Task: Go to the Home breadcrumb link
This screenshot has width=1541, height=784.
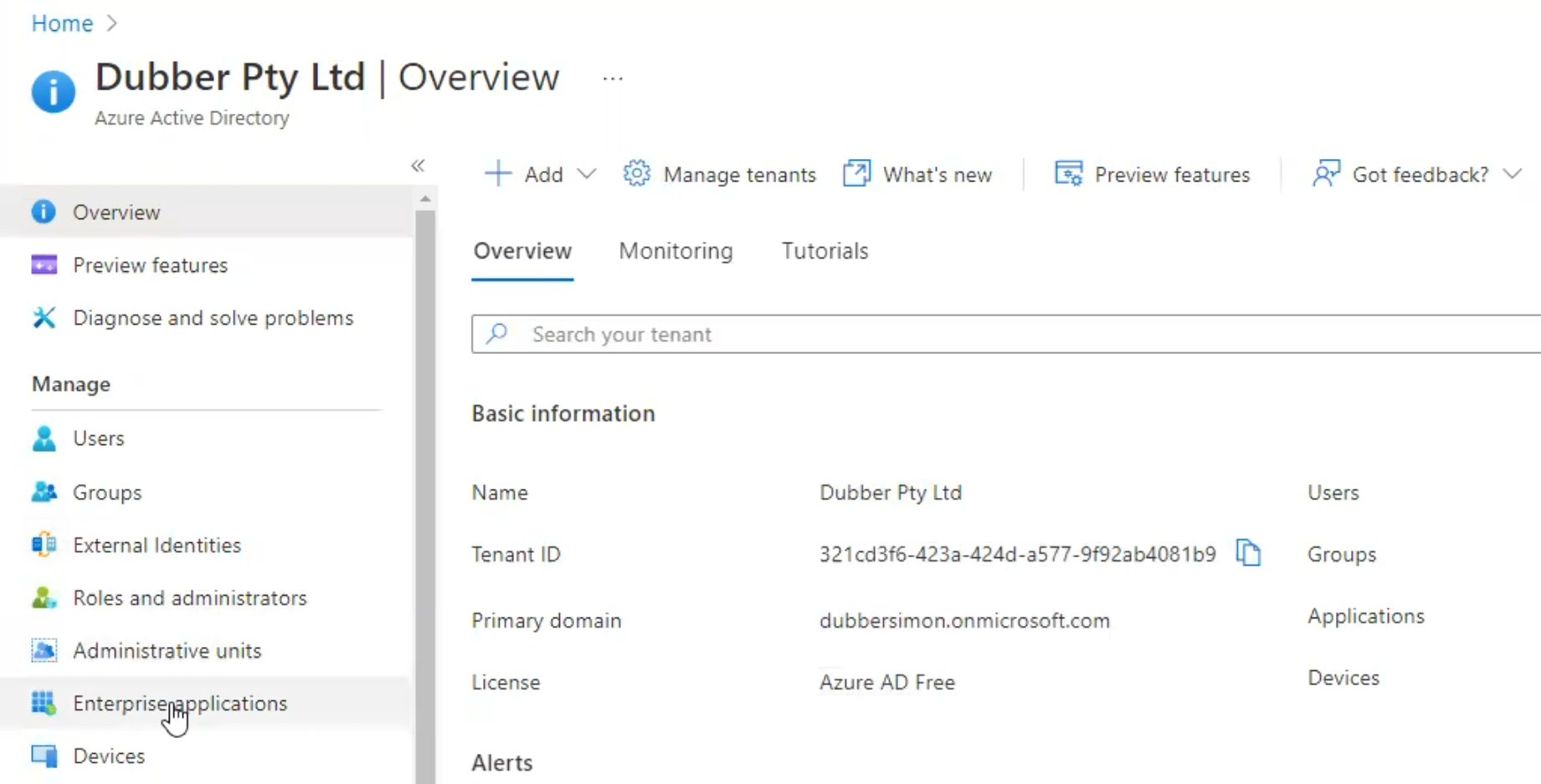Action: tap(62, 23)
